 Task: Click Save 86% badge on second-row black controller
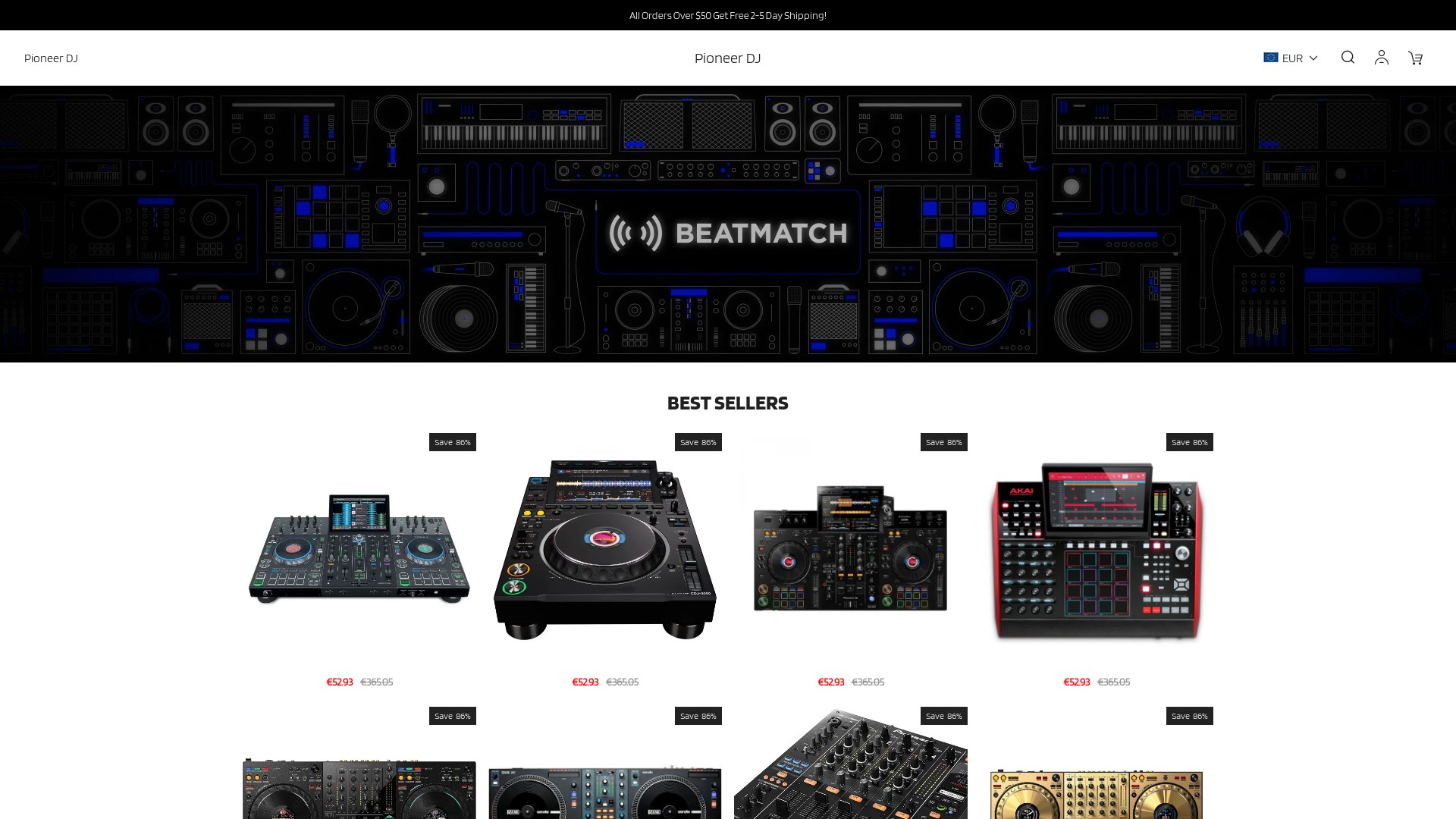pyautogui.click(x=453, y=716)
